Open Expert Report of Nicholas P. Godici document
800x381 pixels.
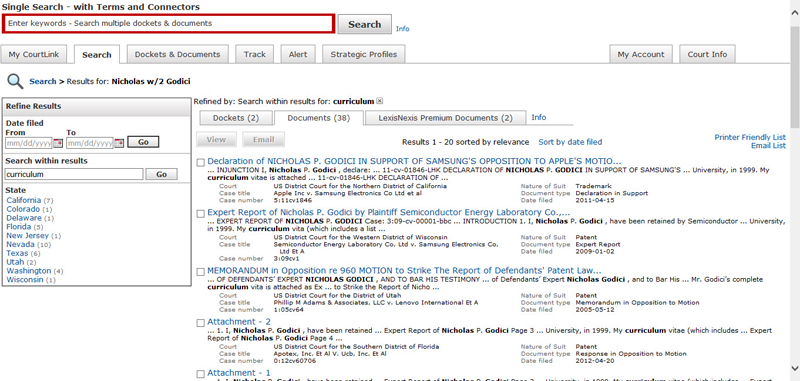(x=389, y=212)
